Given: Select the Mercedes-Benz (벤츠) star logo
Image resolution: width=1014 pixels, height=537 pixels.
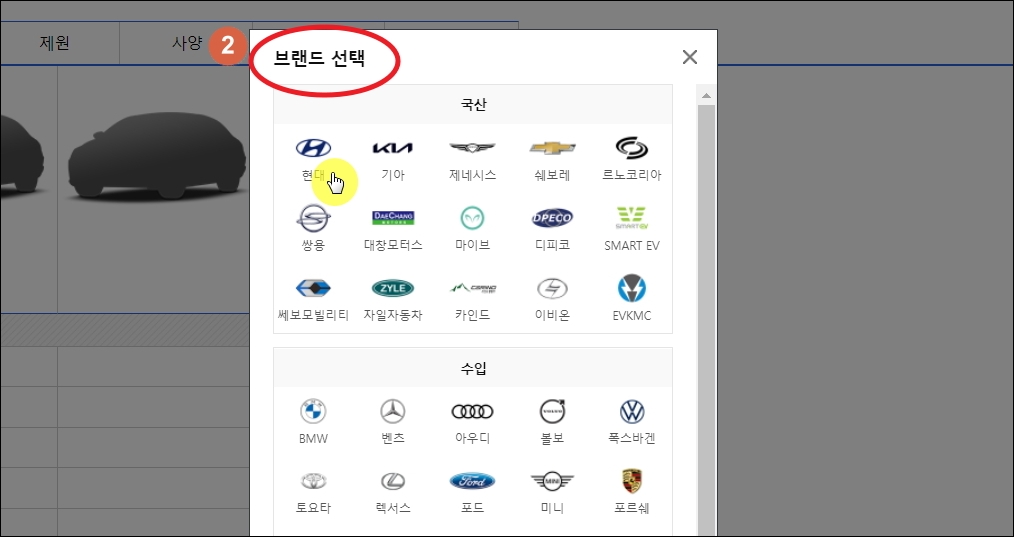Looking at the screenshot, I should coord(393,411).
